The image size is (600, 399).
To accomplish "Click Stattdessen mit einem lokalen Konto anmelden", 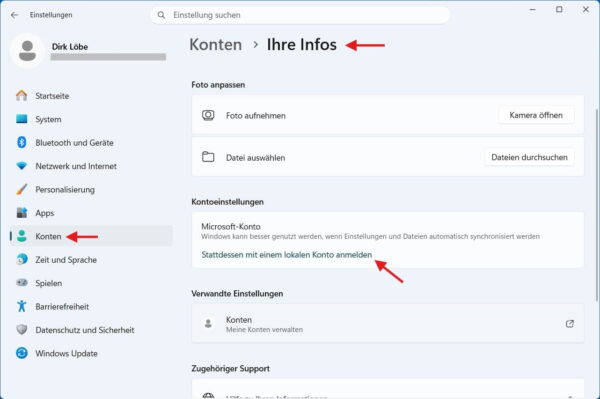I will 287,254.
